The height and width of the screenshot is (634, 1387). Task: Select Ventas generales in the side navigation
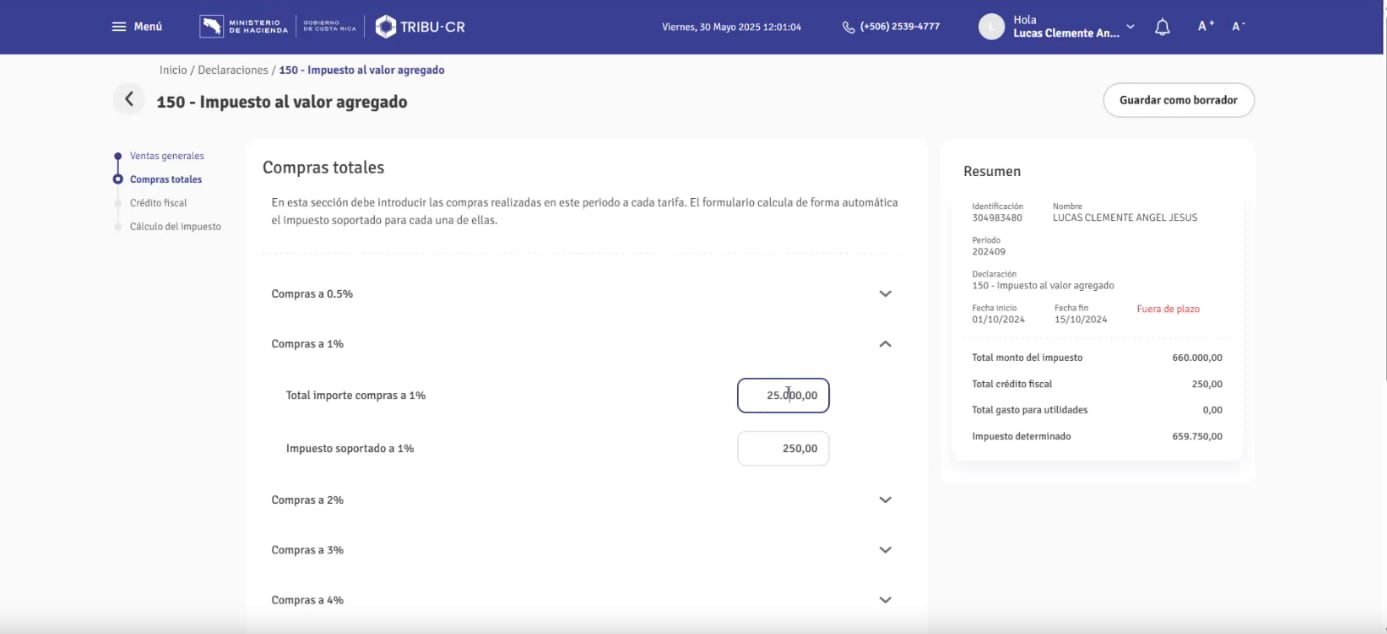167,156
